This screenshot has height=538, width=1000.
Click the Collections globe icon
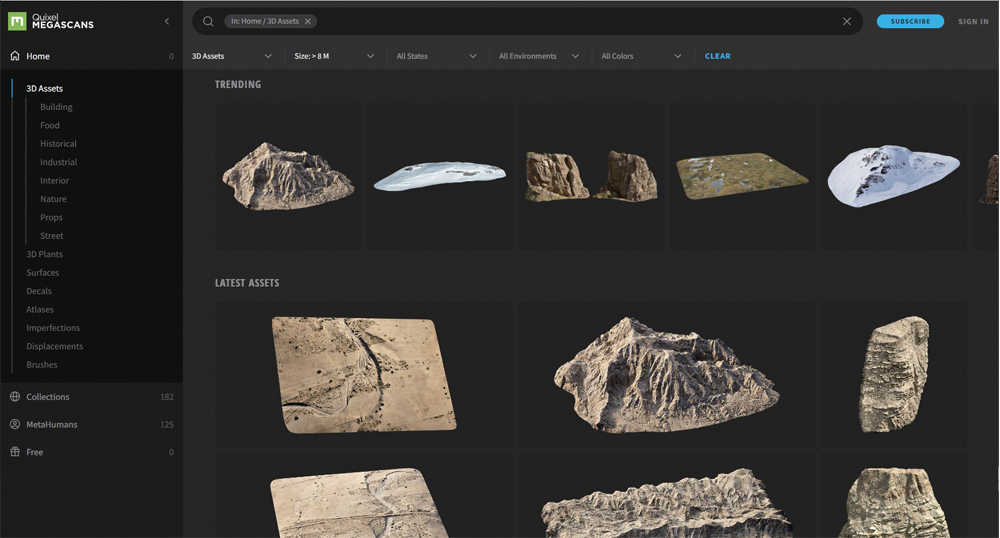pyautogui.click(x=15, y=396)
